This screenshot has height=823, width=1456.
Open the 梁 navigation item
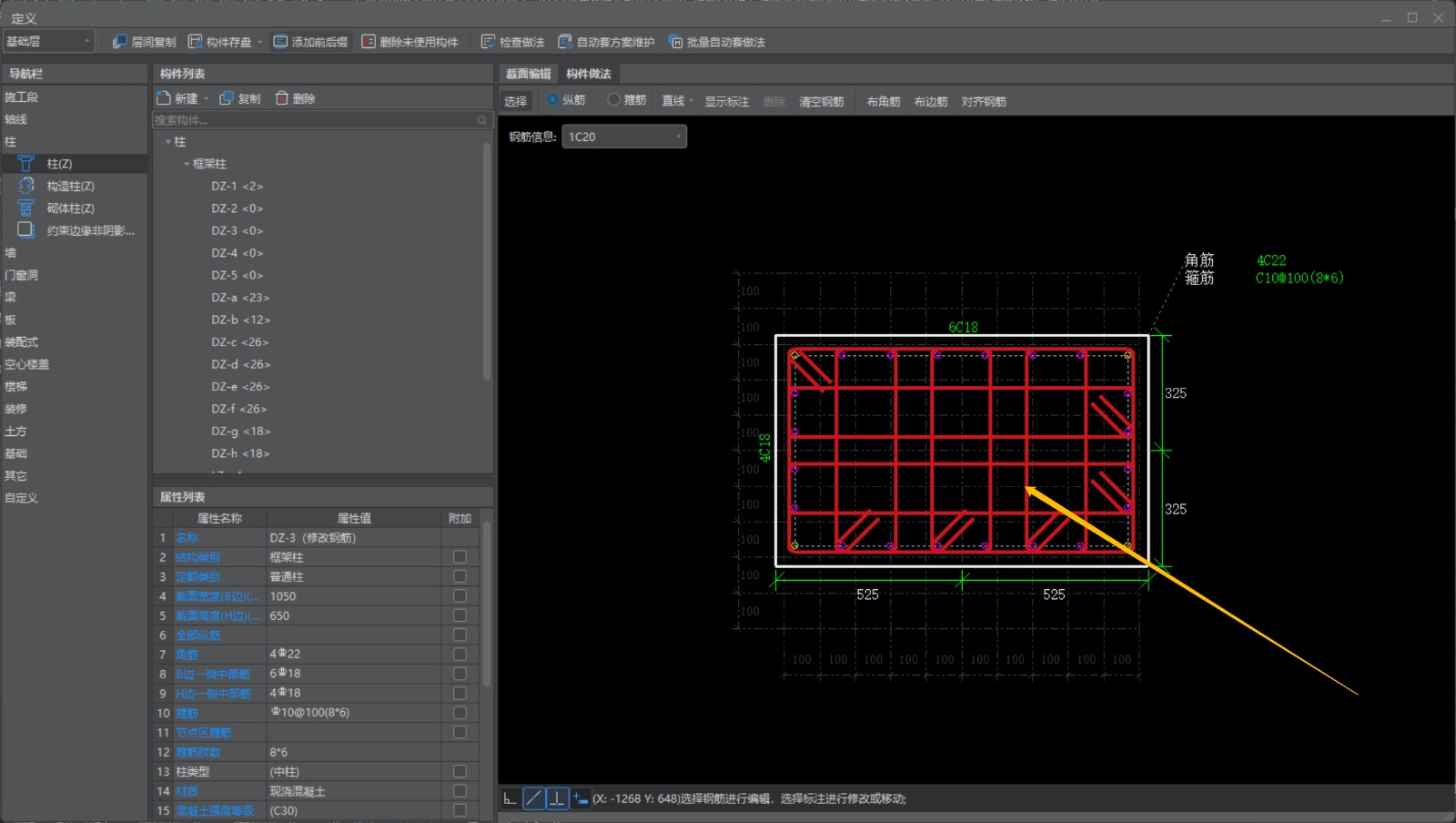point(10,297)
